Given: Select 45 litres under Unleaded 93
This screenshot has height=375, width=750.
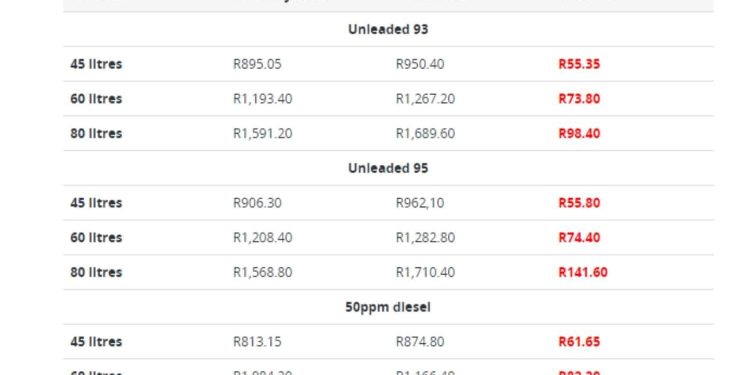Looking at the screenshot, I should pos(96,64).
